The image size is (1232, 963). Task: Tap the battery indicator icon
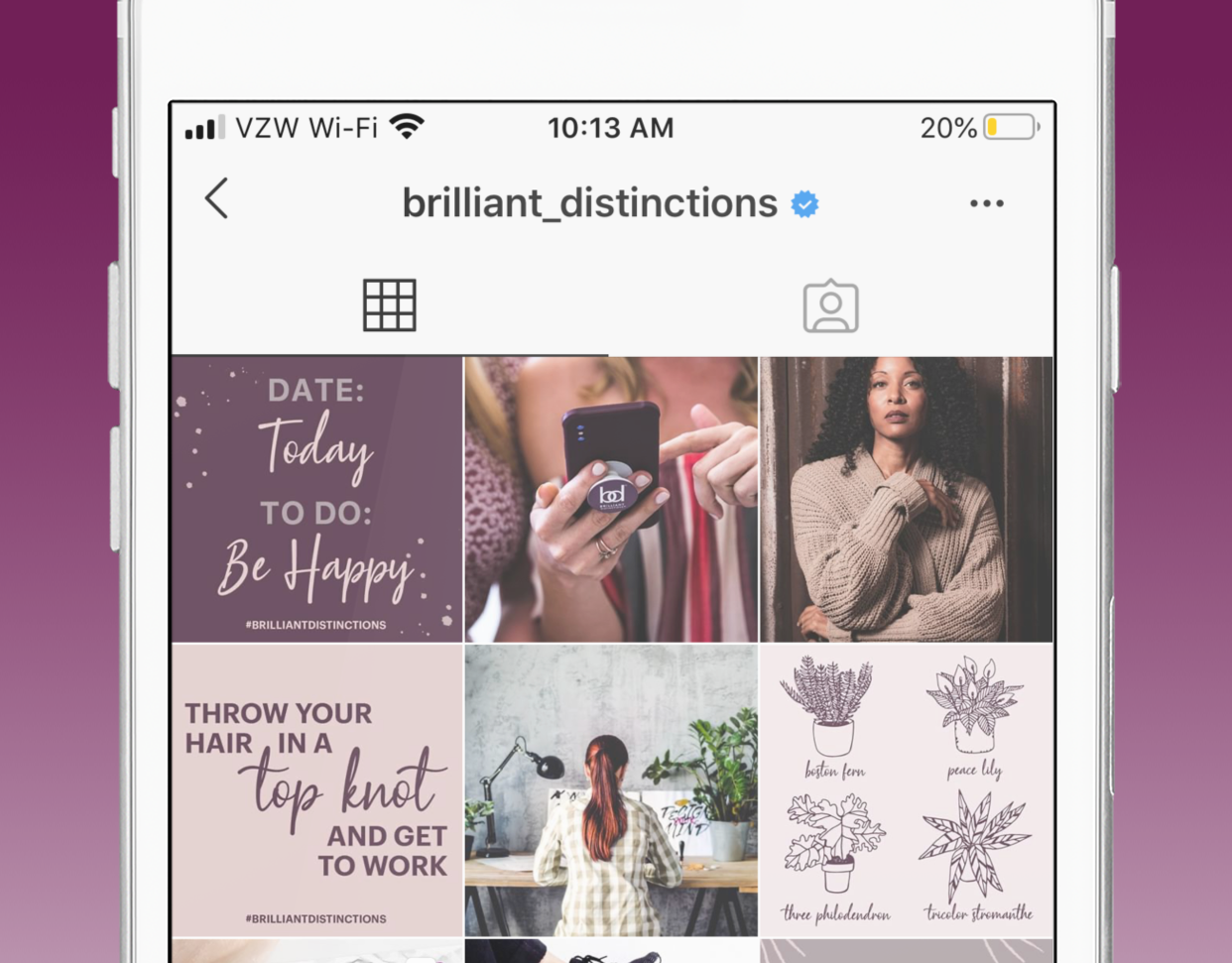[x=1012, y=127]
